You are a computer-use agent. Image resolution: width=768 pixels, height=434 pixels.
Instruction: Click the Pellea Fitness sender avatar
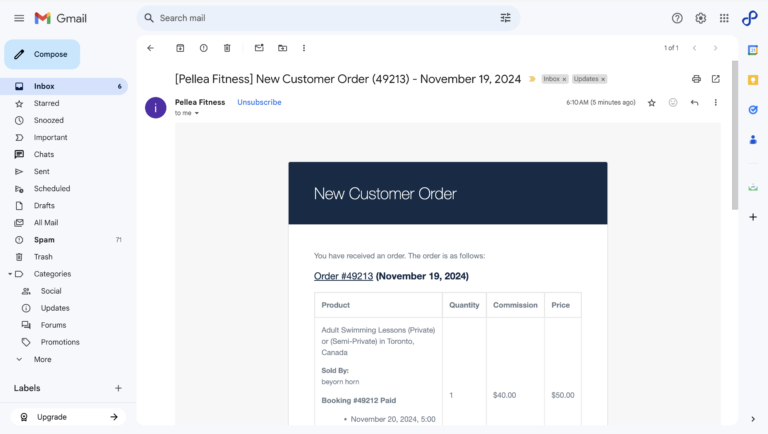tap(156, 108)
